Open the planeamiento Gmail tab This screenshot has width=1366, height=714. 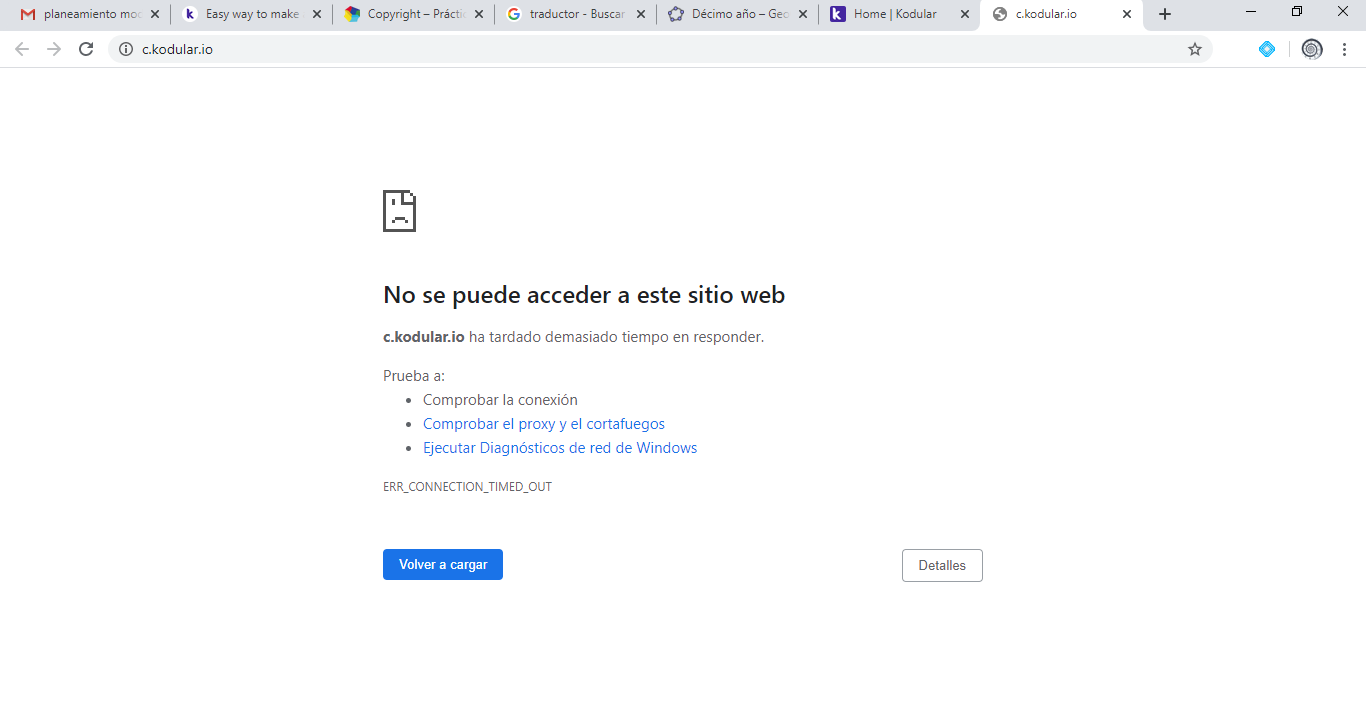pos(85,15)
